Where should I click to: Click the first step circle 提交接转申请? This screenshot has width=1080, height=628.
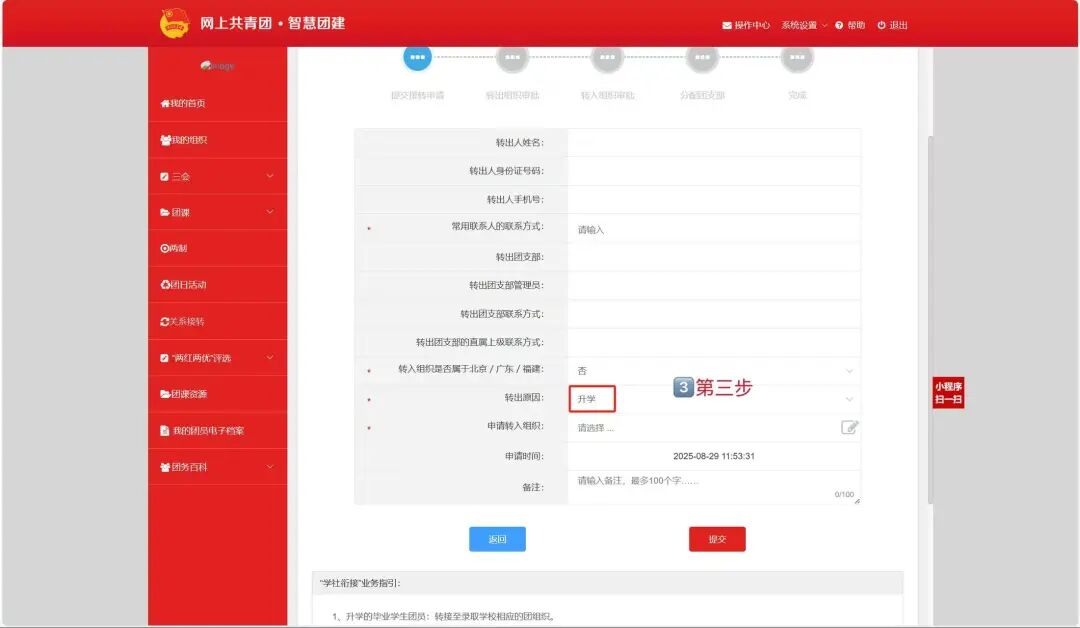click(x=417, y=58)
